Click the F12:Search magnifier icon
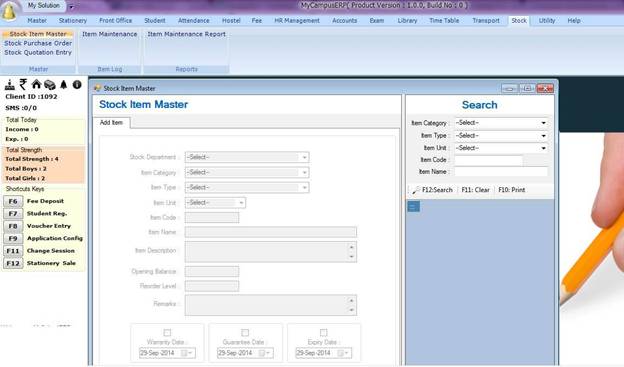Screen dimensions: 624x367 click(416, 190)
